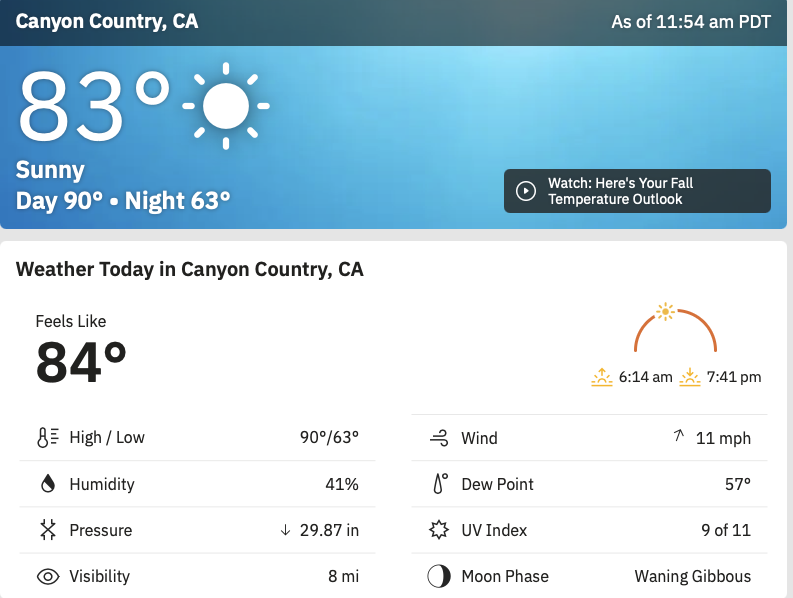793x598 pixels.
Task: Click the High / Low thermometer icon
Action: pos(48,438)
